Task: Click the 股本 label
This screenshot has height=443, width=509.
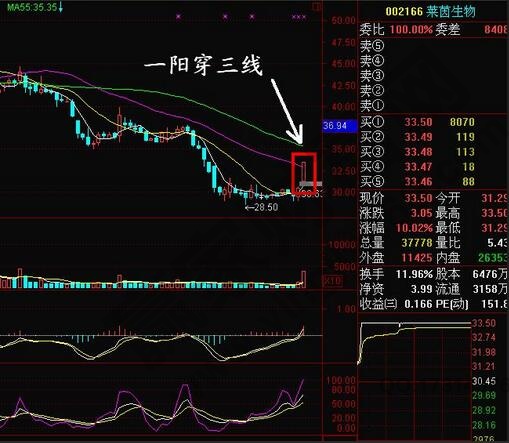Action: pyautogui.click(x=448, y=274)
